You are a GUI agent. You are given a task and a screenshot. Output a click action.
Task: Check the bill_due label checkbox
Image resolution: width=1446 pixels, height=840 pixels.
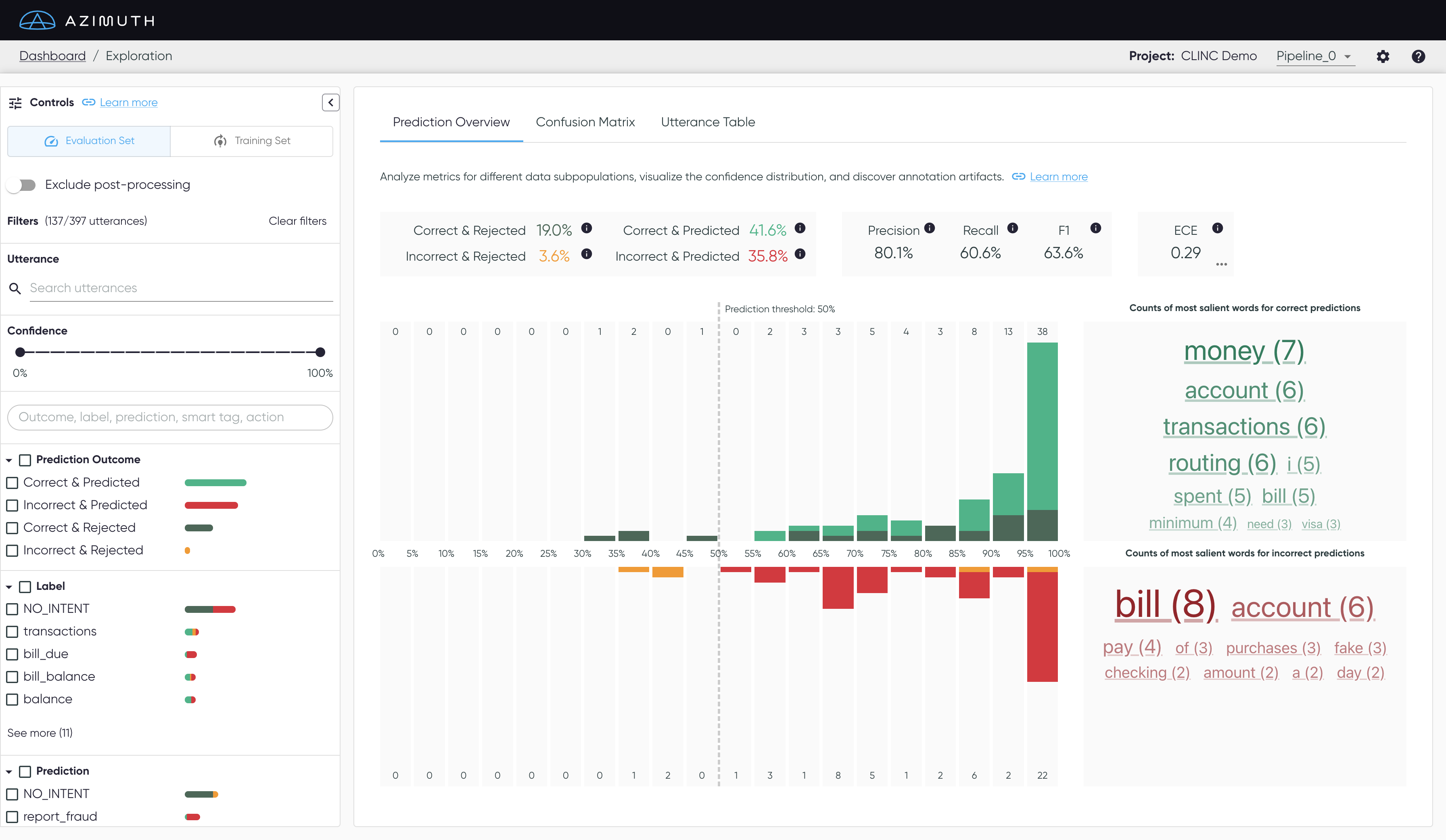13,654
